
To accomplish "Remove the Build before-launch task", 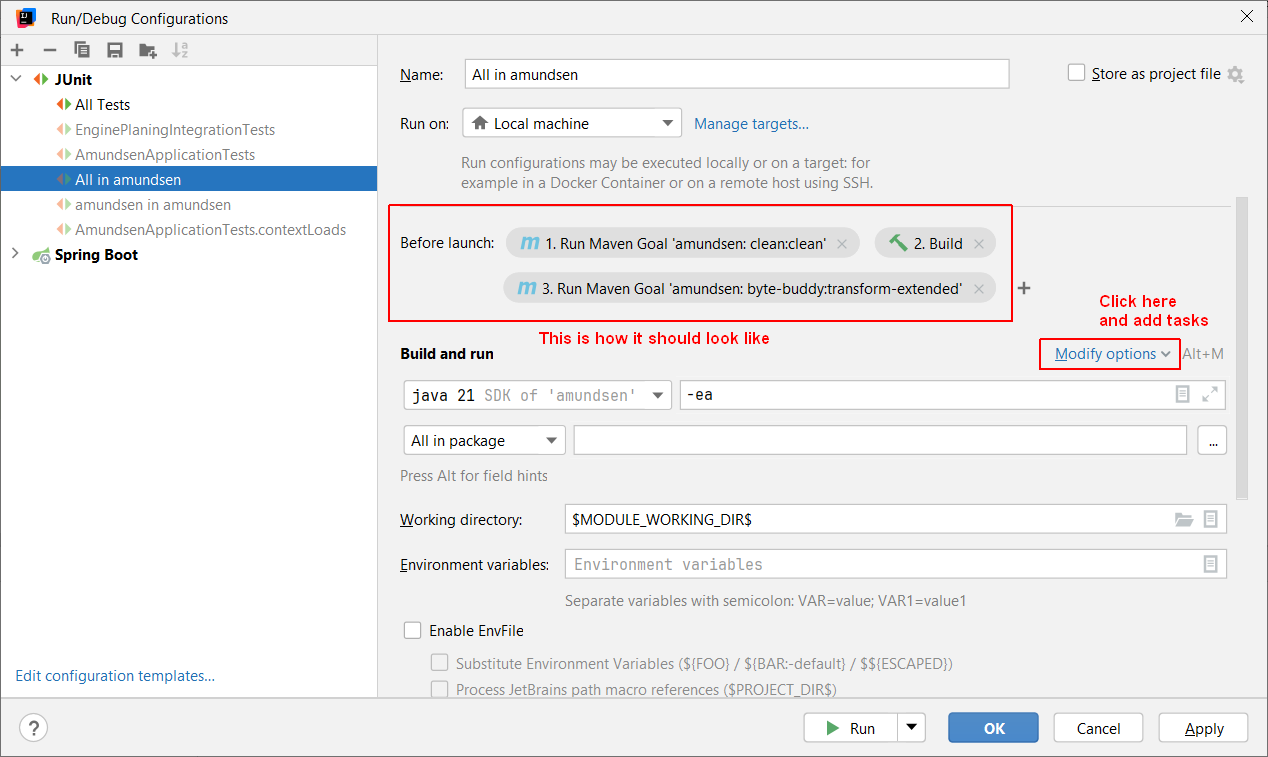I will point(979,244).
